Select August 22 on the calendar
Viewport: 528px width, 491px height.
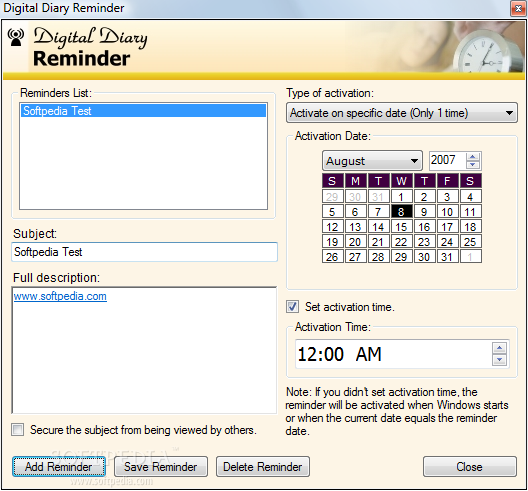point(401,241)
